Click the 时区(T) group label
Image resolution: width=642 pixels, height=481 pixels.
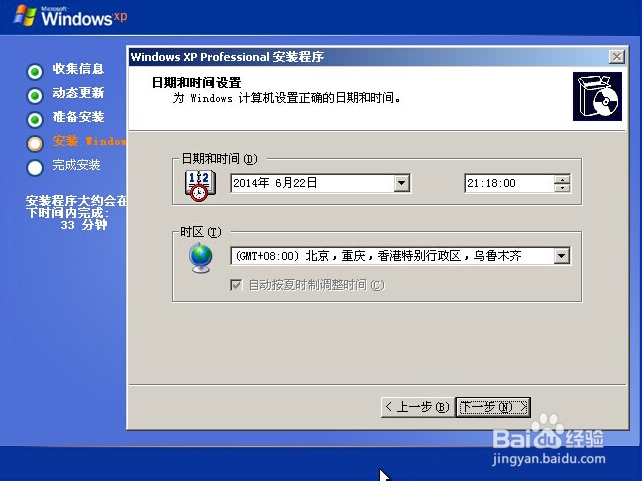[x=201, y=232]
